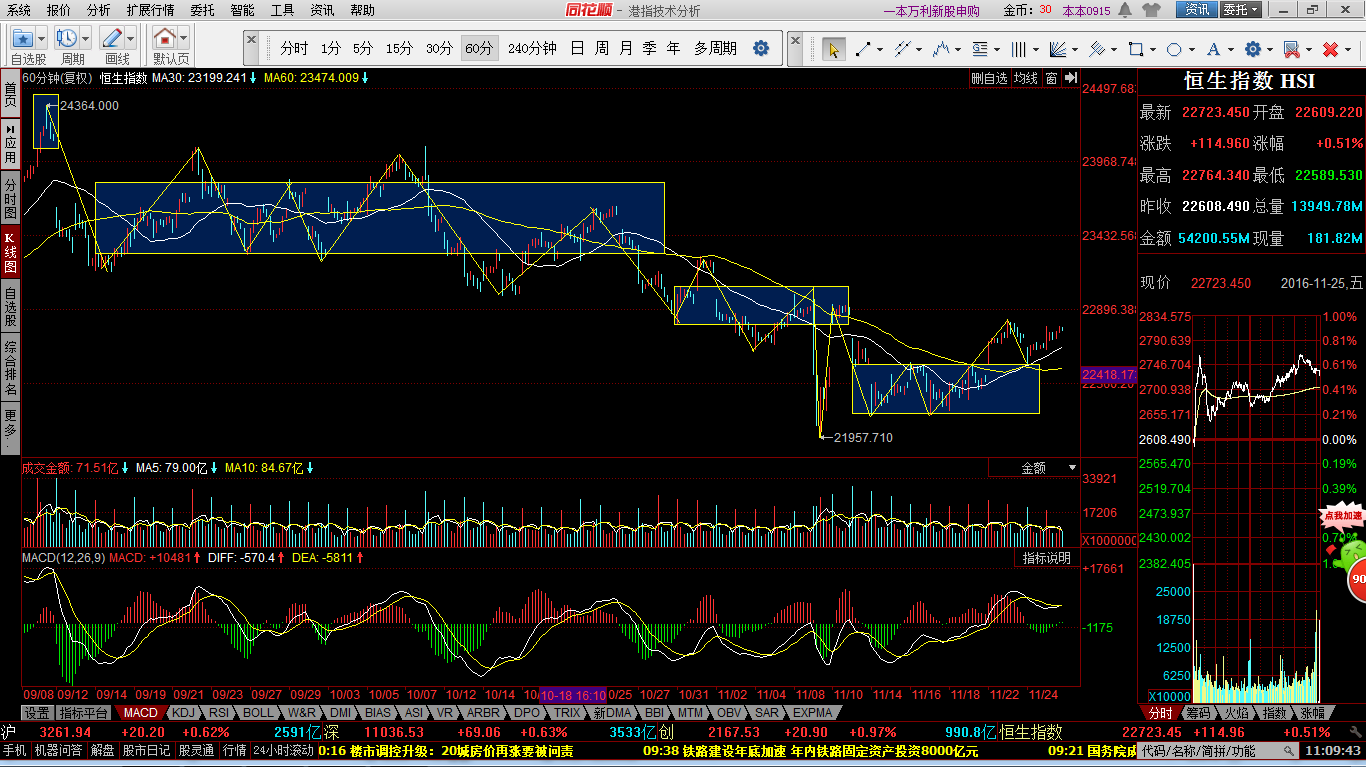The height and width of the screenshot is (767, 1366).
Task: Expand dropdown arrow next to 周期 icon
Action: pyautogui.click(x=86, y=39)
